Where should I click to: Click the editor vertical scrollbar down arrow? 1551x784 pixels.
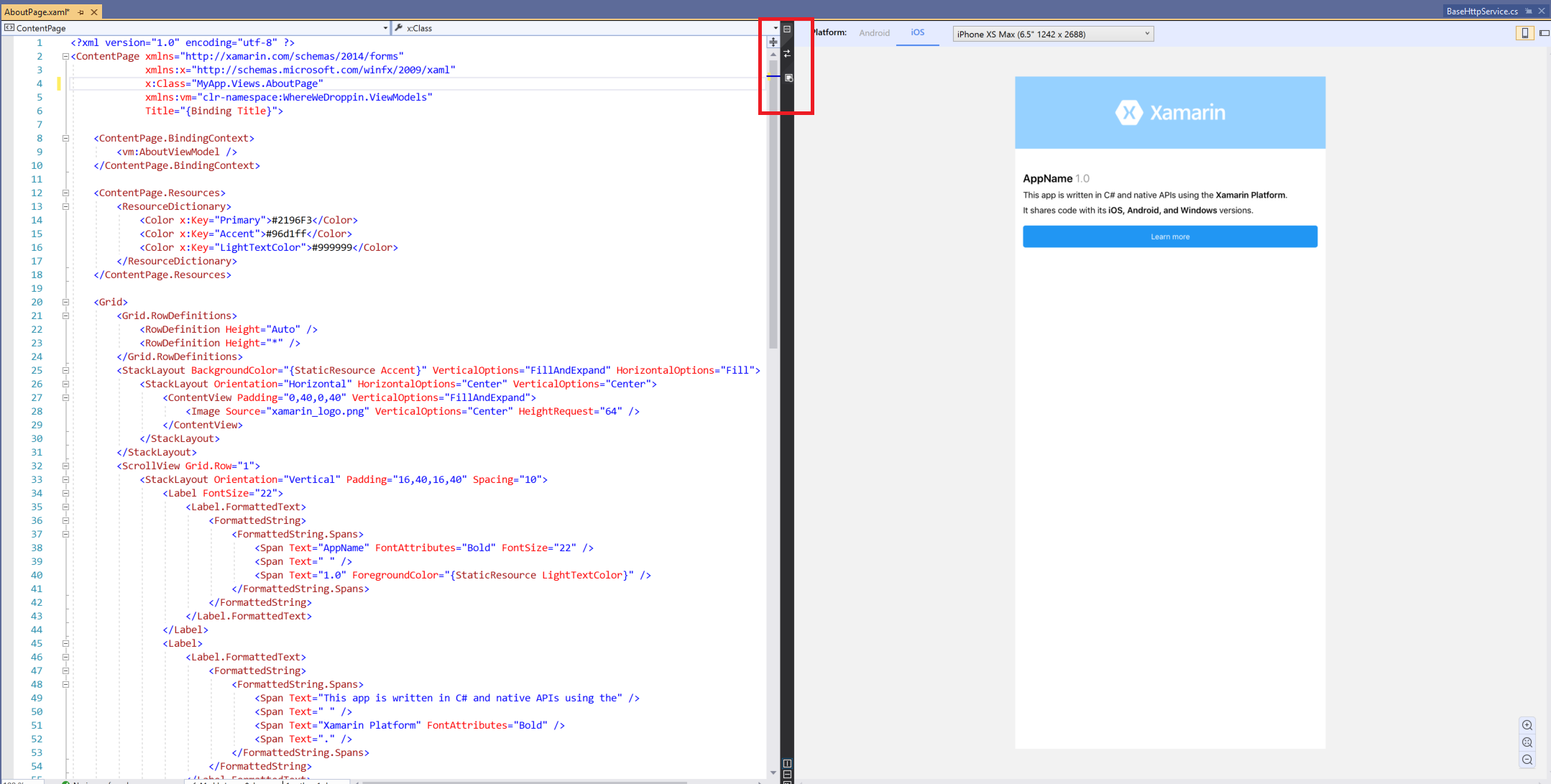coord(773,773)
